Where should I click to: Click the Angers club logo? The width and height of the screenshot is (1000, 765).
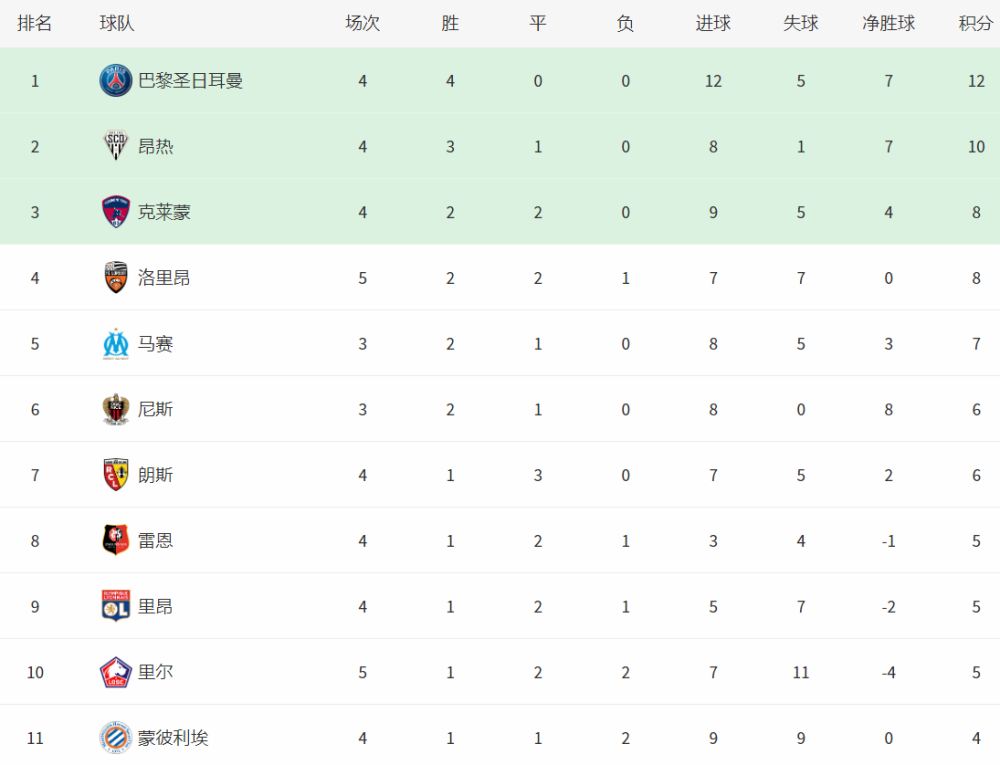click(116, 146)
